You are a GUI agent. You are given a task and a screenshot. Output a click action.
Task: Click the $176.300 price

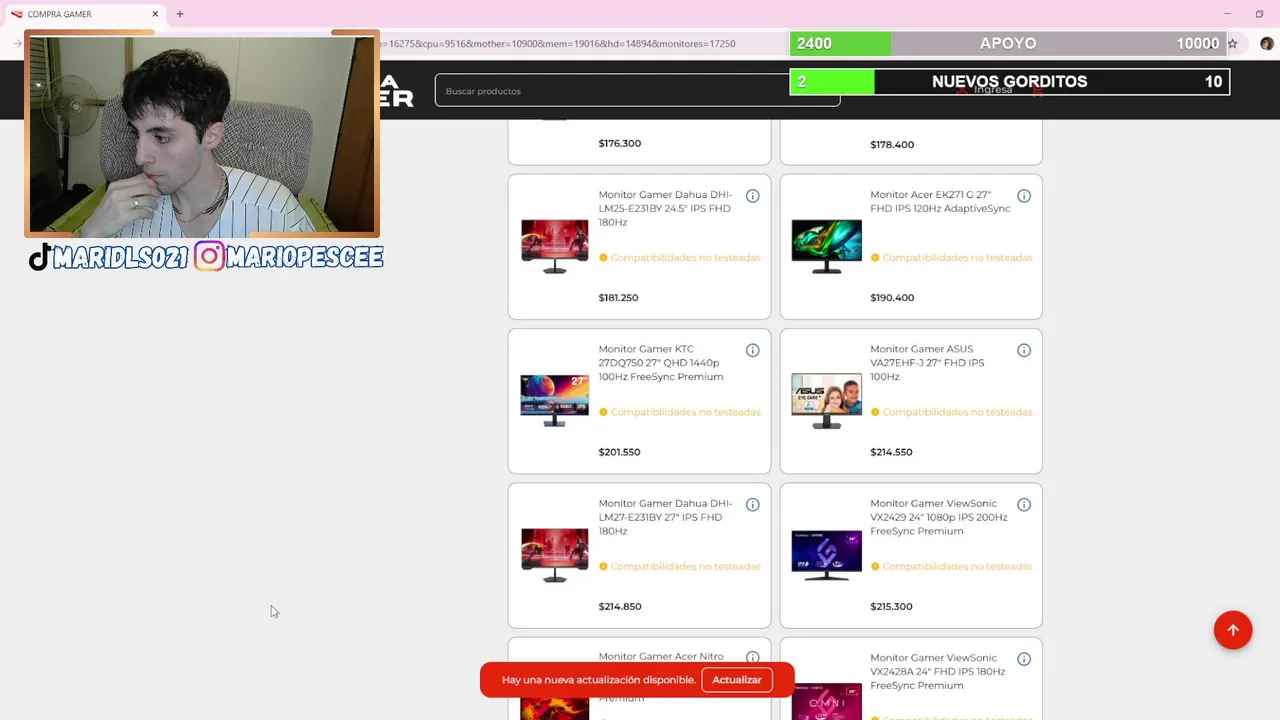(x=620, y=143)
